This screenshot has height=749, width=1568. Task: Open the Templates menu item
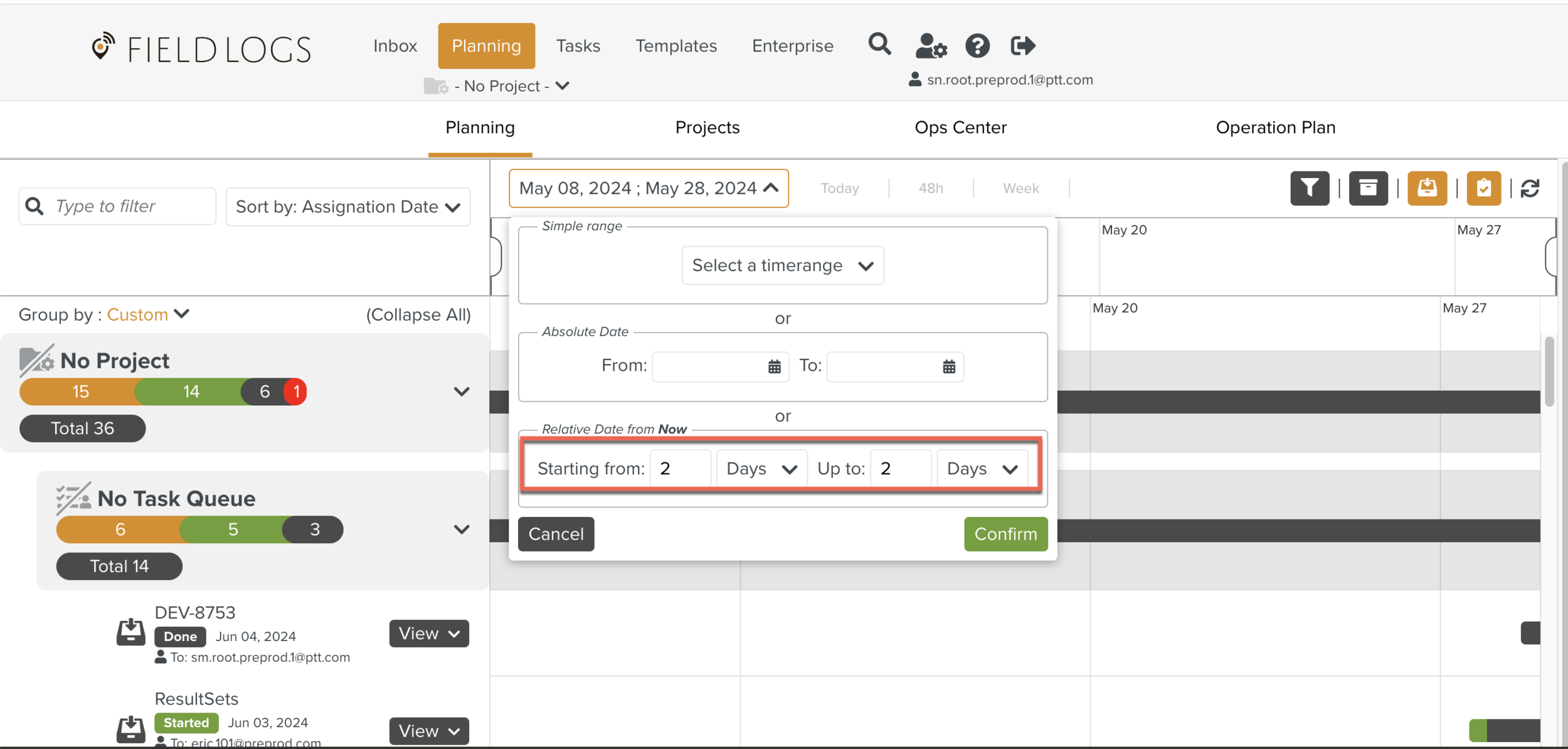(x=675, y=46)
